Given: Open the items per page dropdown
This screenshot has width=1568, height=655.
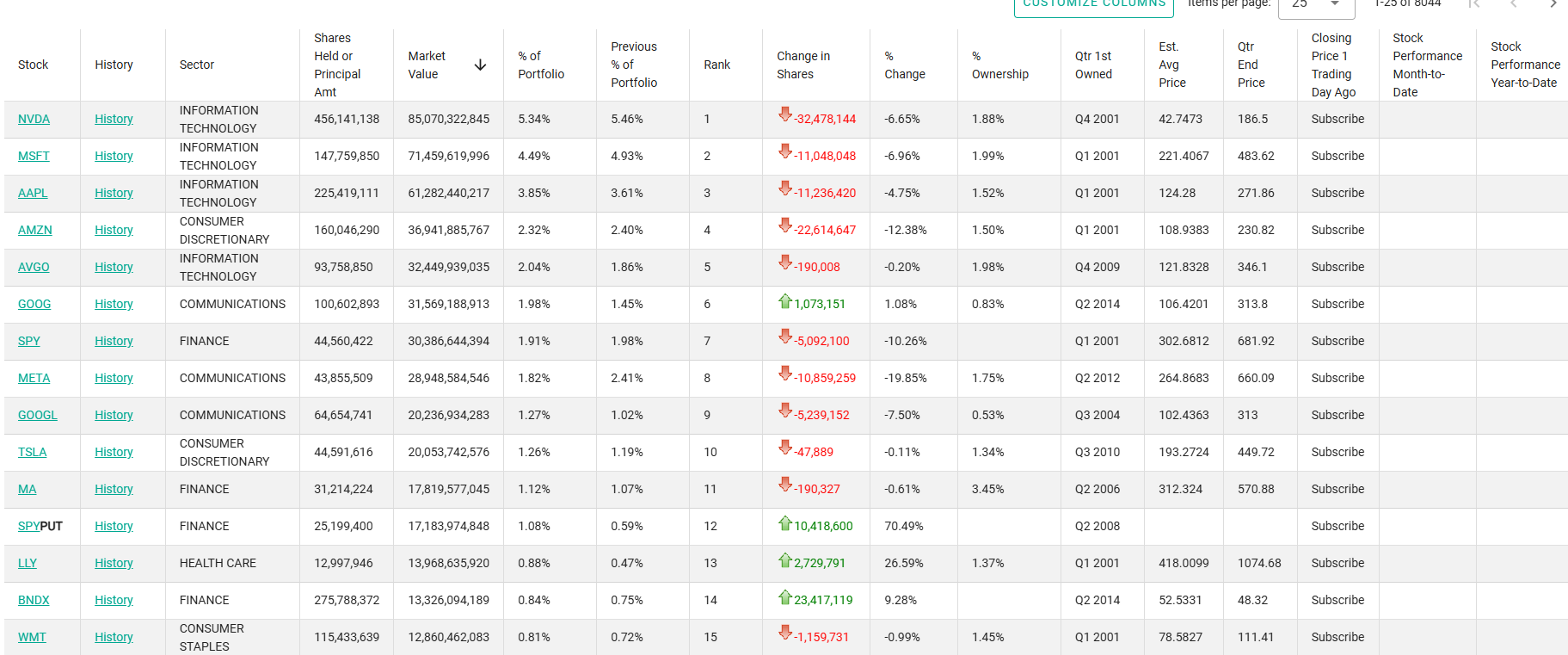Looking at the screenshot, I should click(x=1316, y=5).
